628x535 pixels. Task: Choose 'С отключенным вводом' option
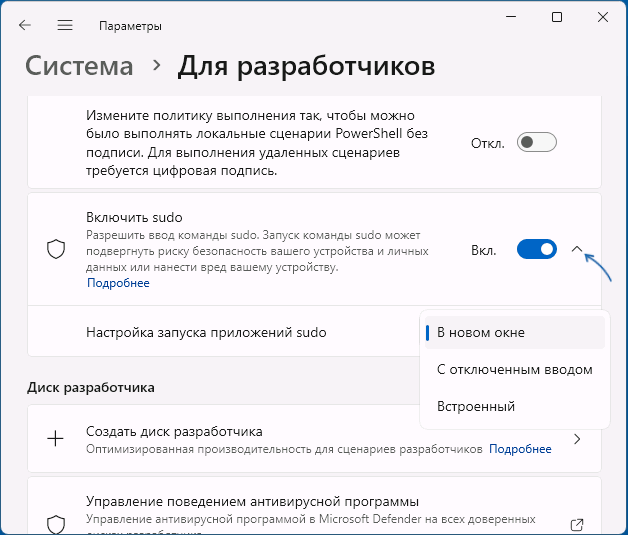pyautogui.click(x=515, y=369)
